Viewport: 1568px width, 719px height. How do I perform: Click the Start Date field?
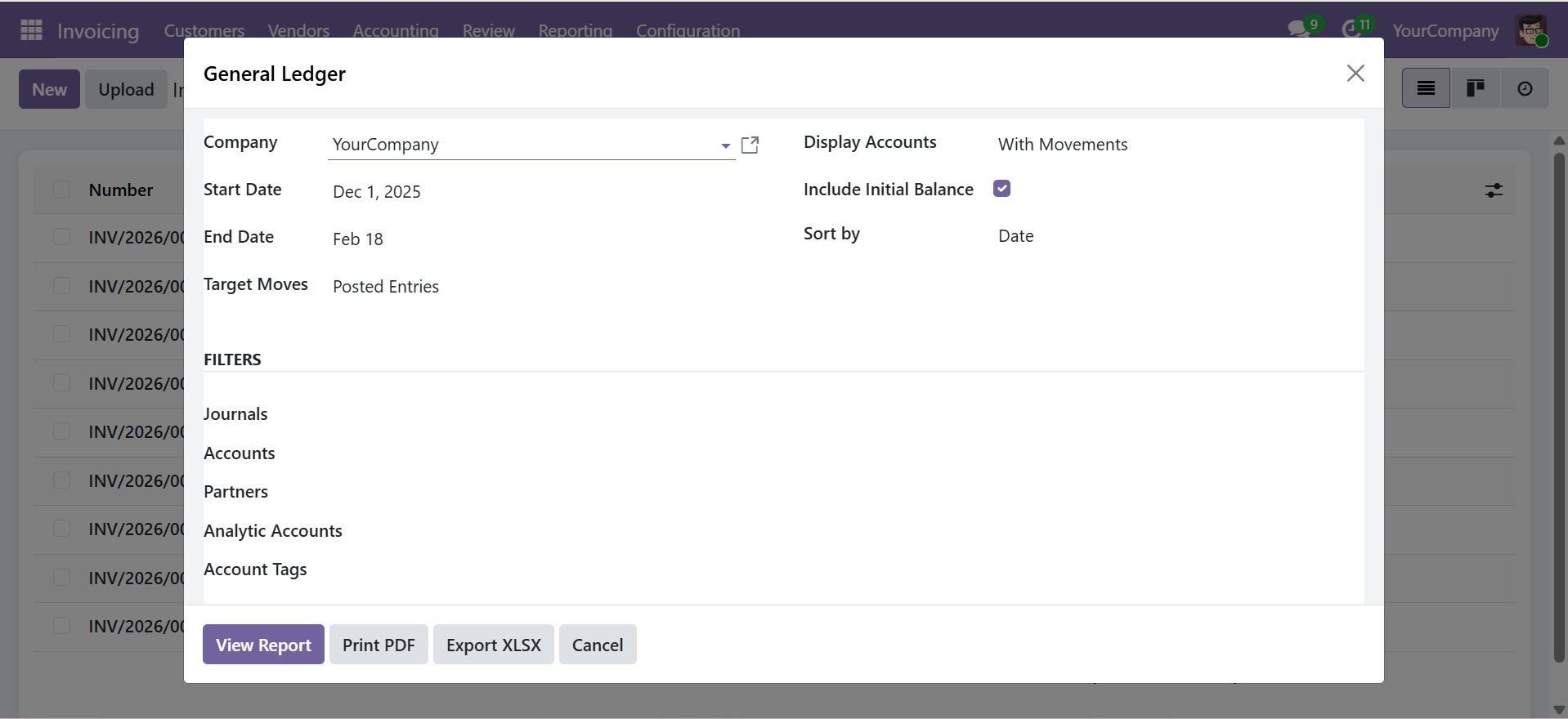[377, 192]
